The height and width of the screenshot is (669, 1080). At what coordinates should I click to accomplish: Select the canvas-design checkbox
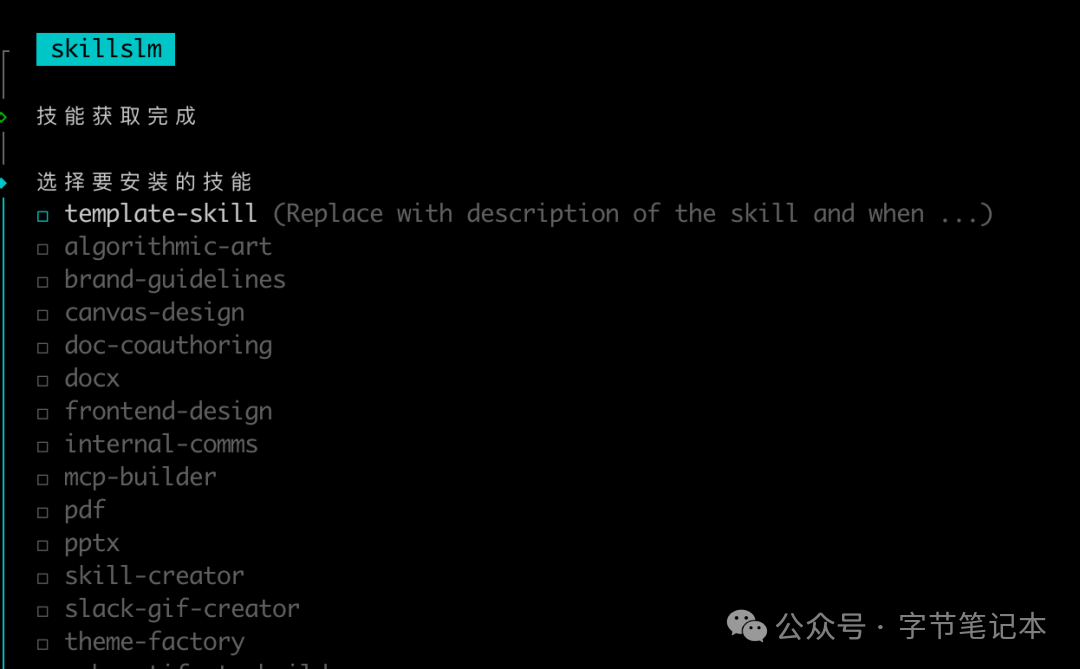42,313
